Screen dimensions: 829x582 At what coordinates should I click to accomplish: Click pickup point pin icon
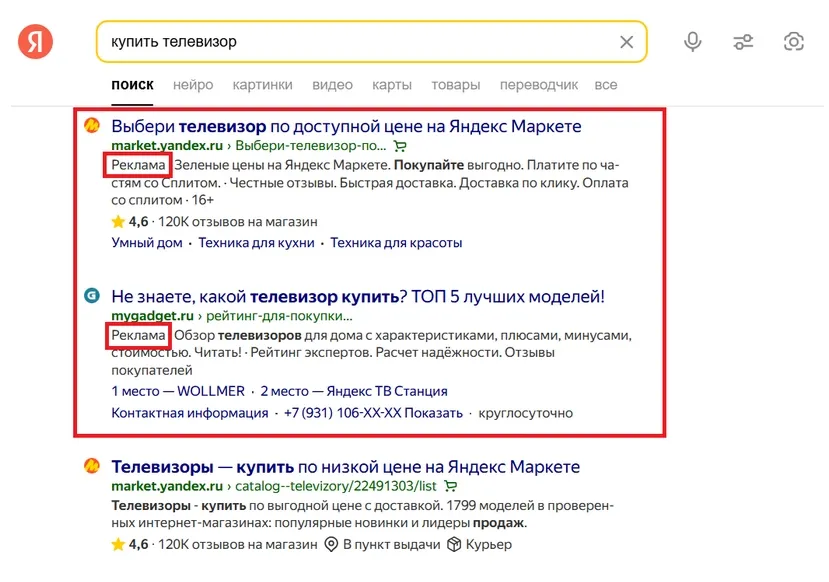click(331, 544)
